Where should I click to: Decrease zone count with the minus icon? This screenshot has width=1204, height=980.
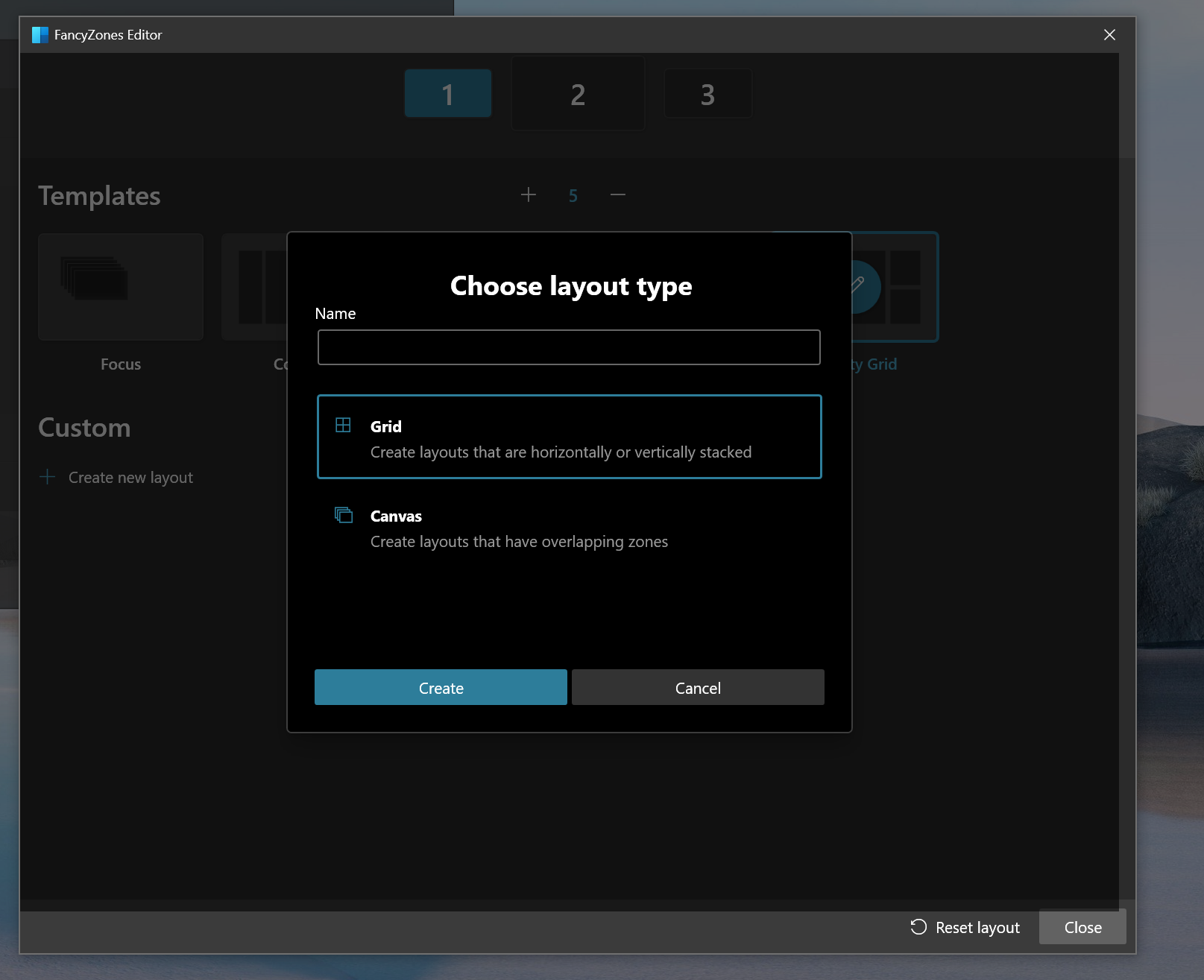[617, 195]
